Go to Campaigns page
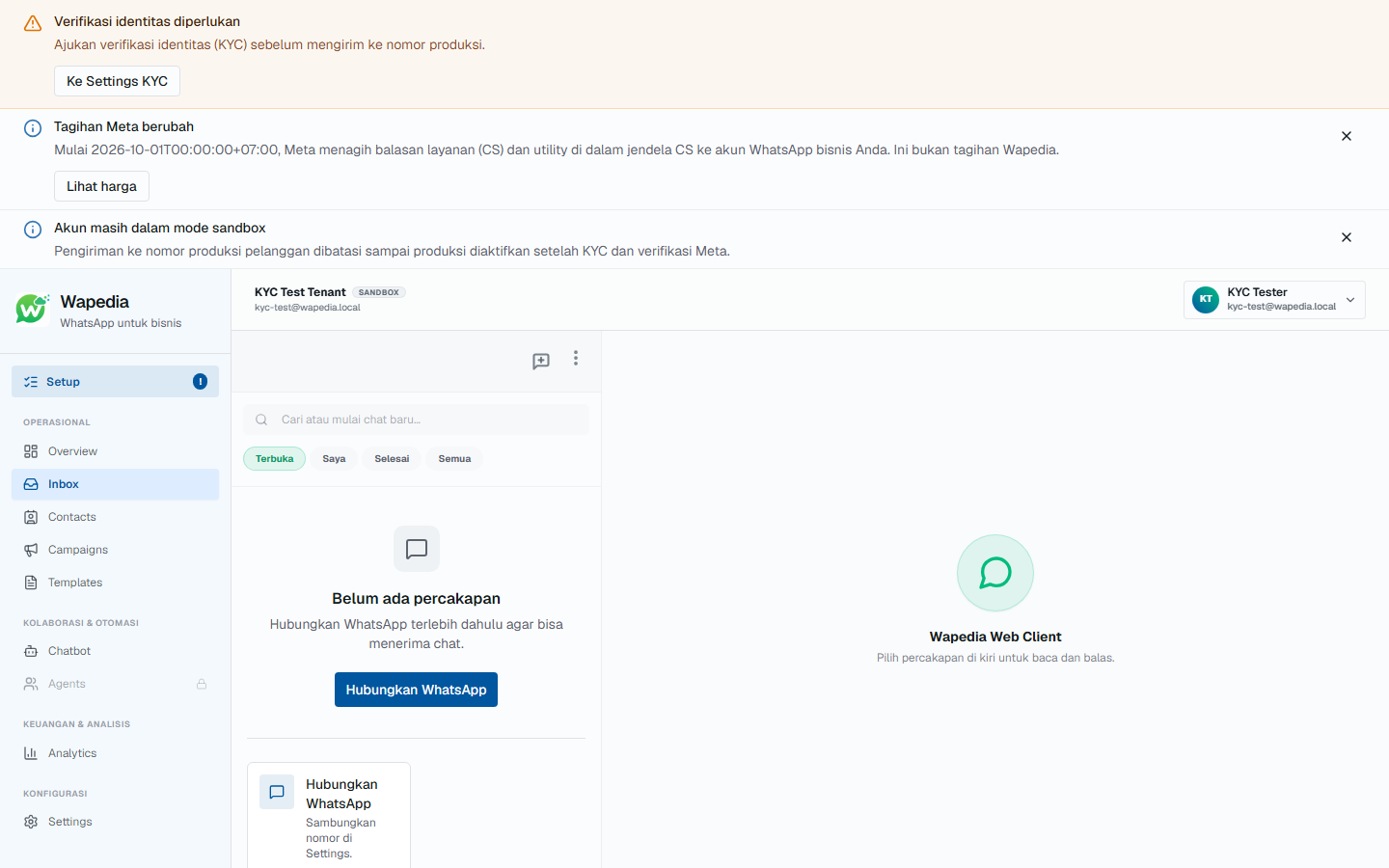 (115, 550)
